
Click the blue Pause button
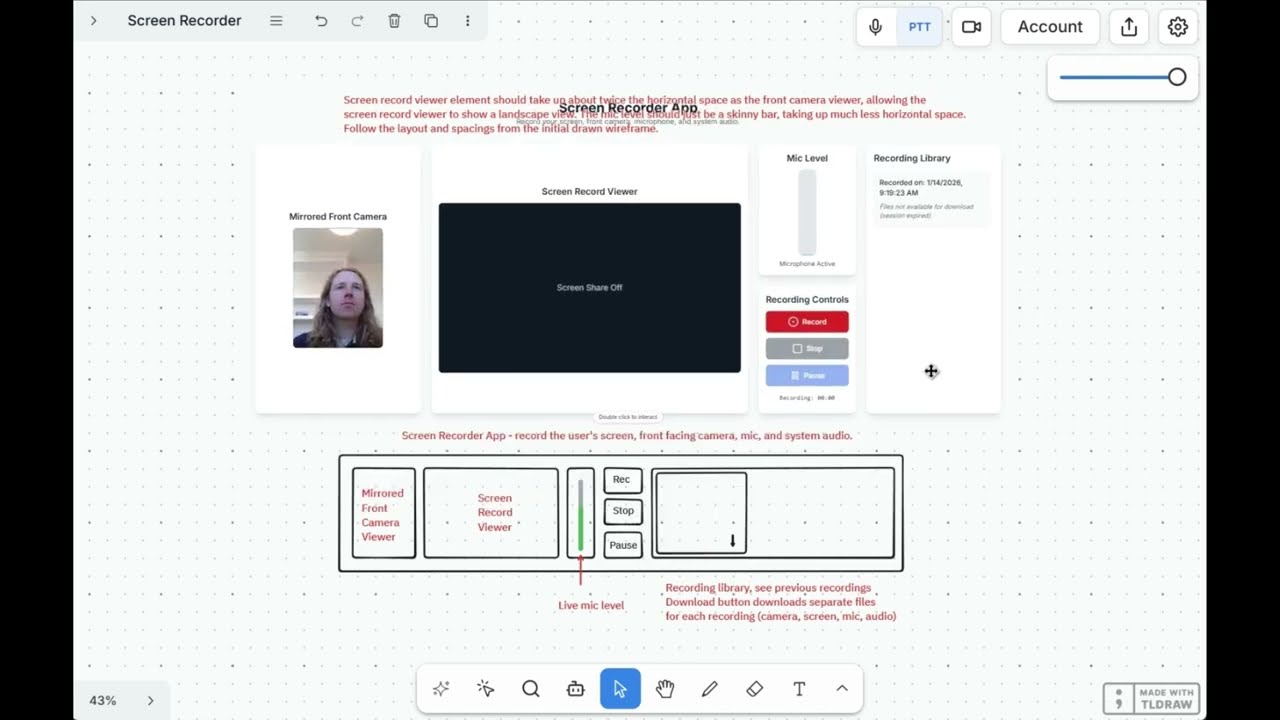[807, 376]
